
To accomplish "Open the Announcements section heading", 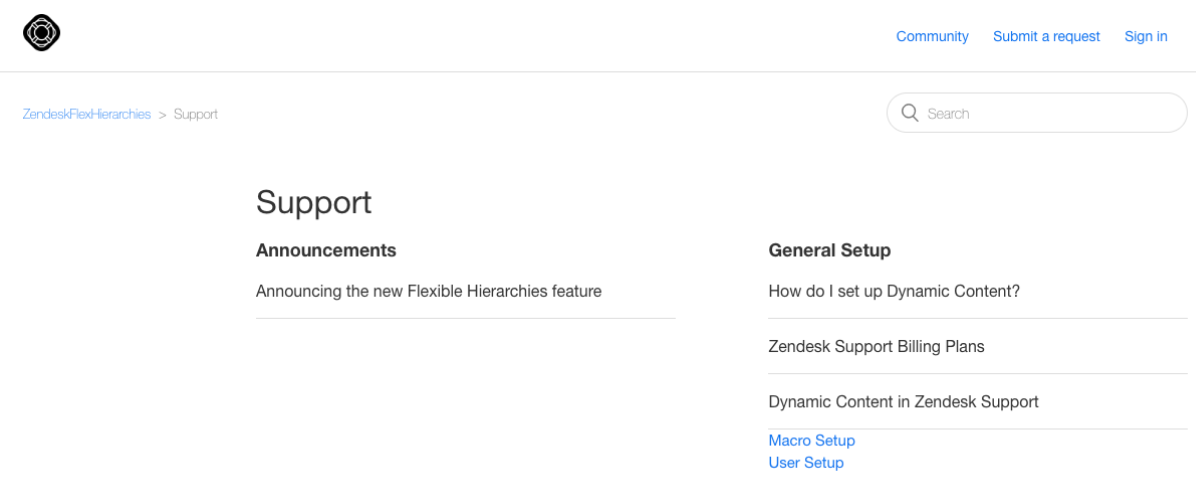I will click(x=326, y=250).
